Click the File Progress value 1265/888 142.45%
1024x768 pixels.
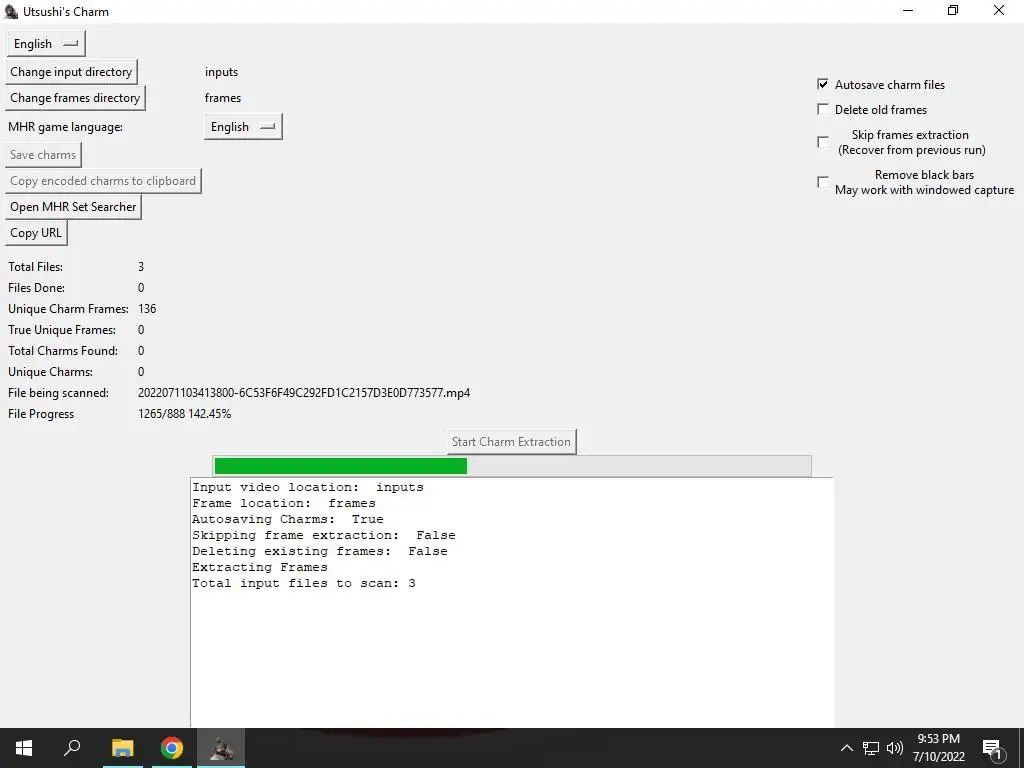pos(185,413)
